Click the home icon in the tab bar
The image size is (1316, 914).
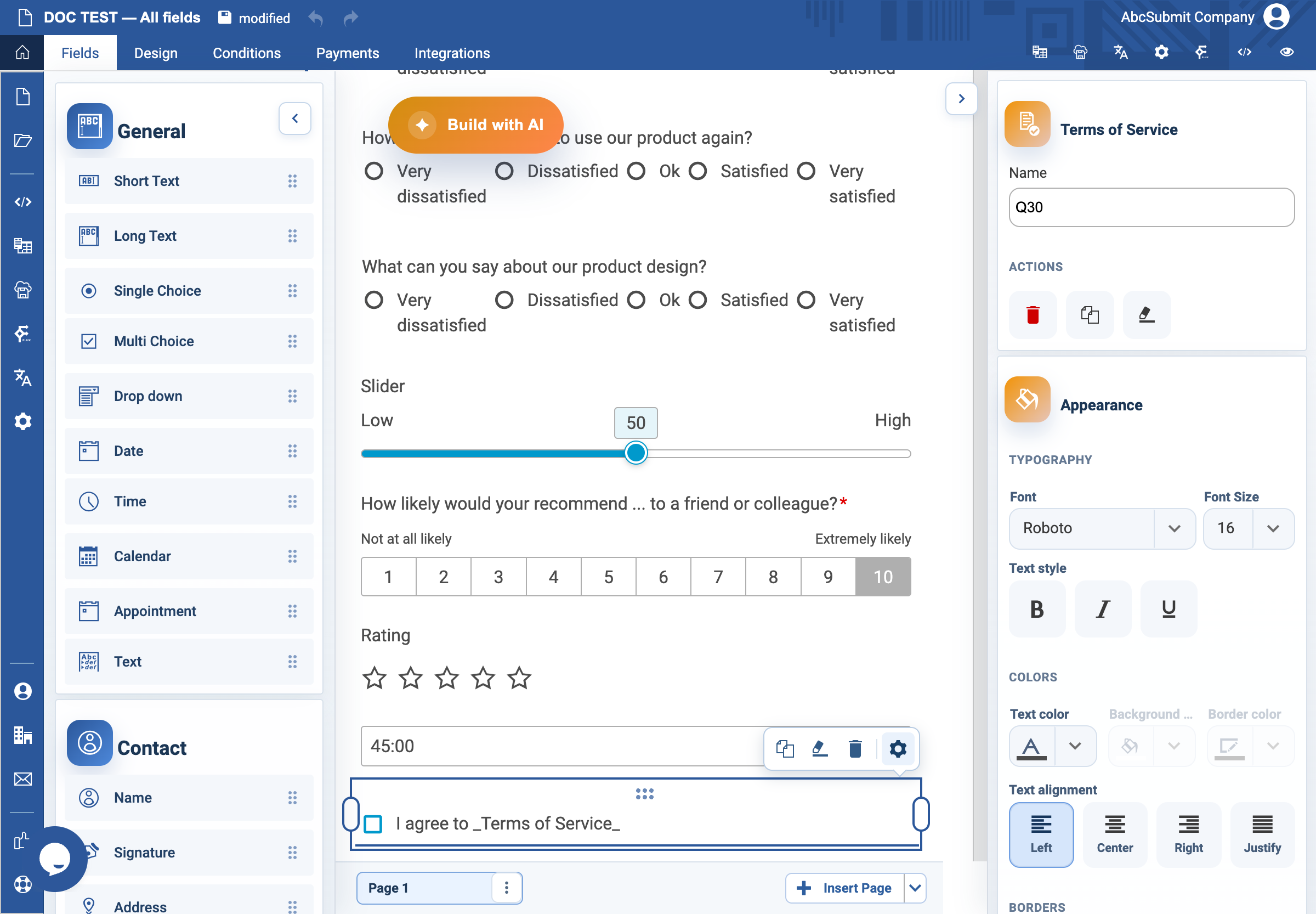coord(22,53)
